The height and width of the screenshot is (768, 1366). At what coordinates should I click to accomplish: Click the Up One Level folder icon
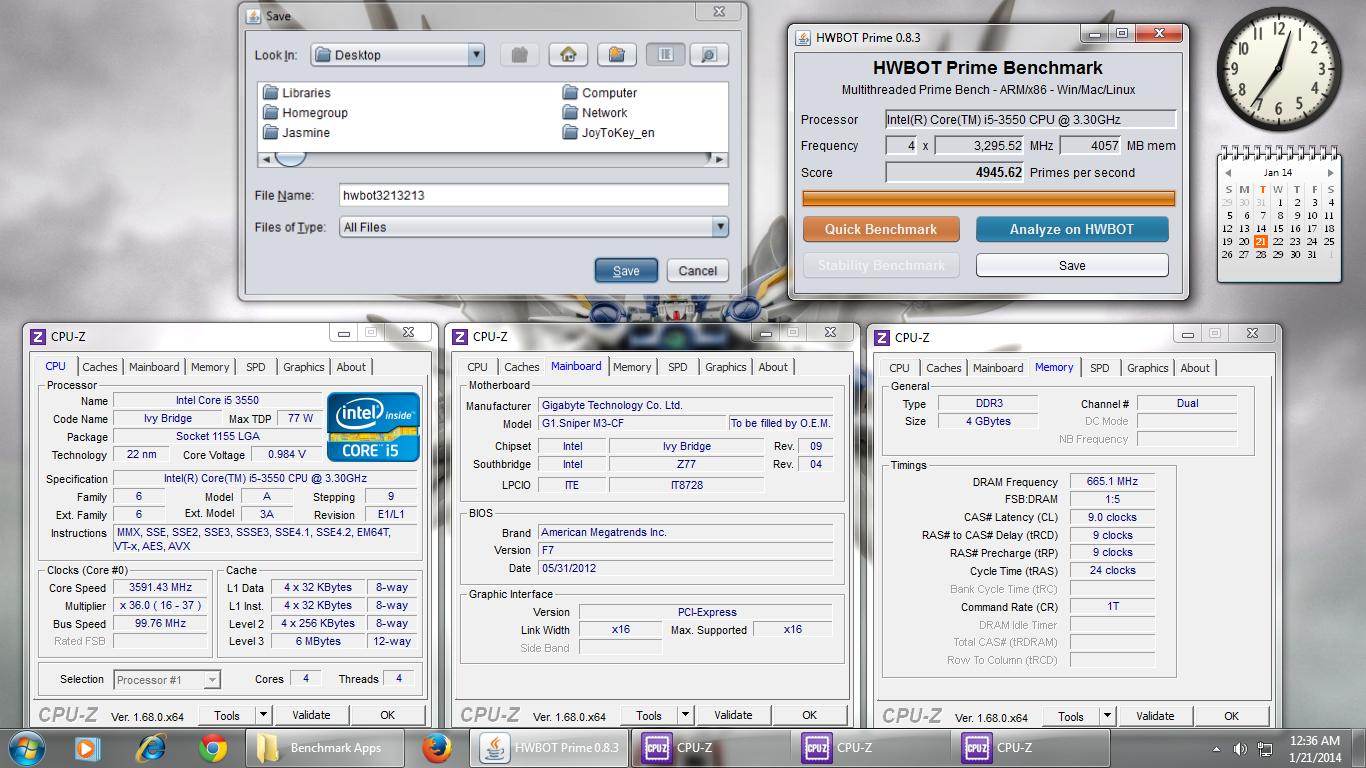(x=519, y=55)
